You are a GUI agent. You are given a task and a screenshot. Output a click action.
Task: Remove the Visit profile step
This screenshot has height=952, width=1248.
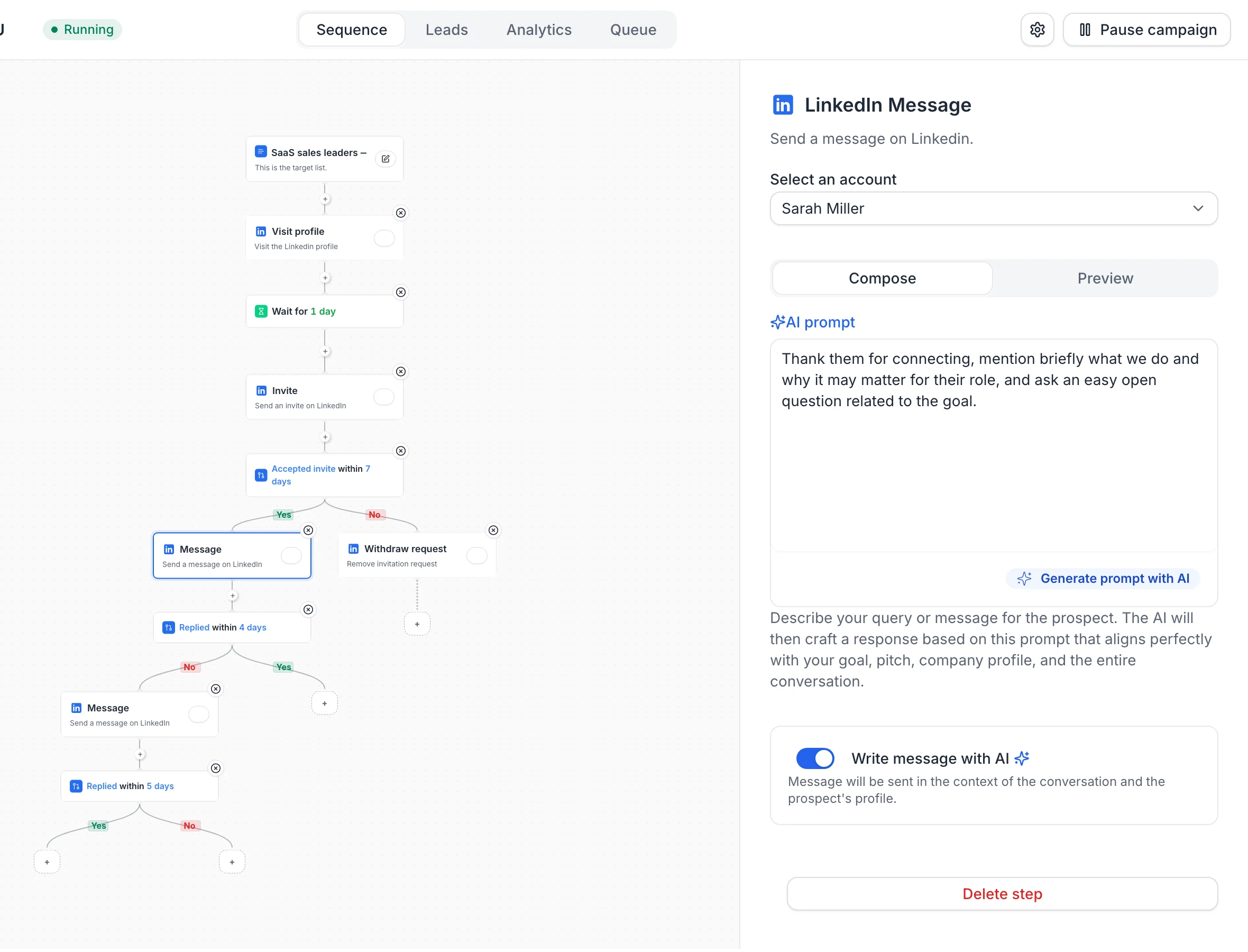pos(400,213)
